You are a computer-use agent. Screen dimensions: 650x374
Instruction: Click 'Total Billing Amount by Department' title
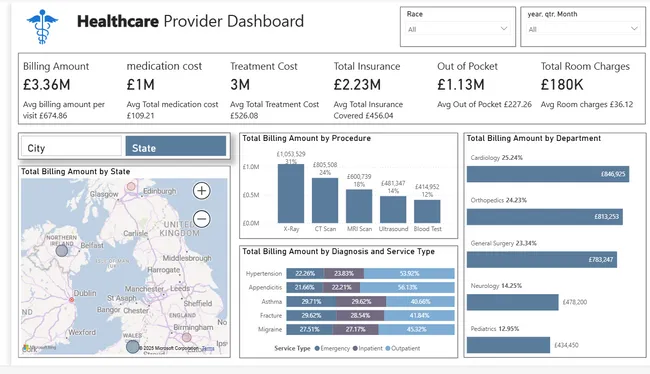coord(534,138)
